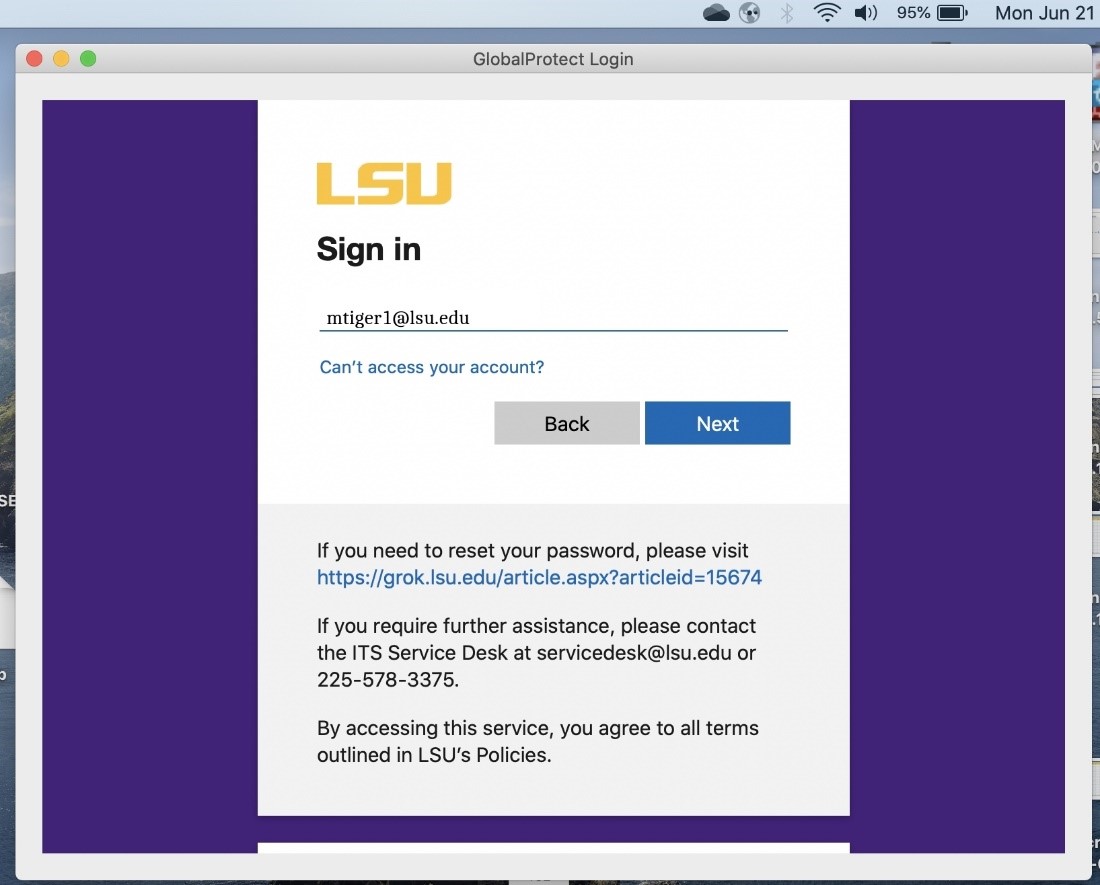Open the volume control in the menu bar
Screen dimensions: 1100x885
click(866, 13)
